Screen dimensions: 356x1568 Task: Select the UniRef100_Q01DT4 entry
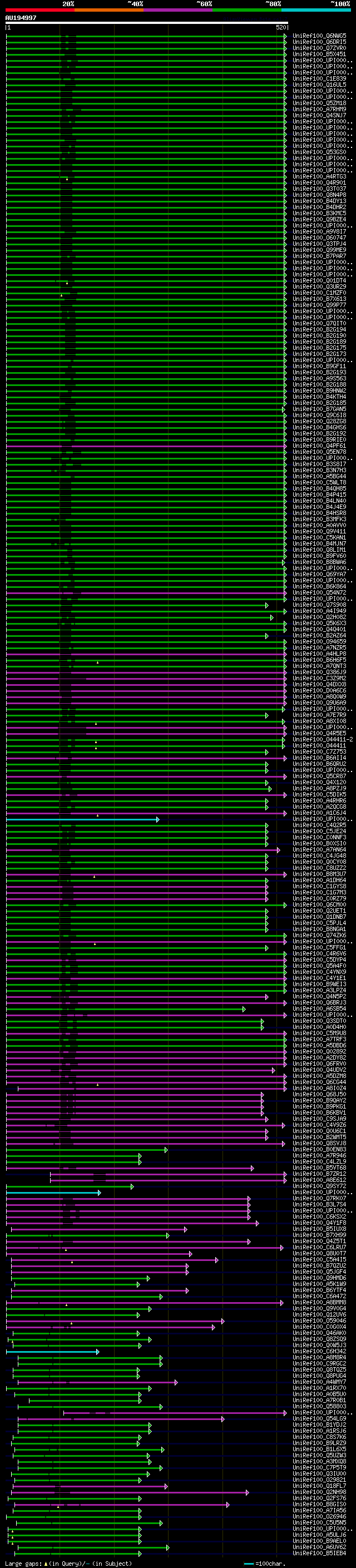point(319,280)
